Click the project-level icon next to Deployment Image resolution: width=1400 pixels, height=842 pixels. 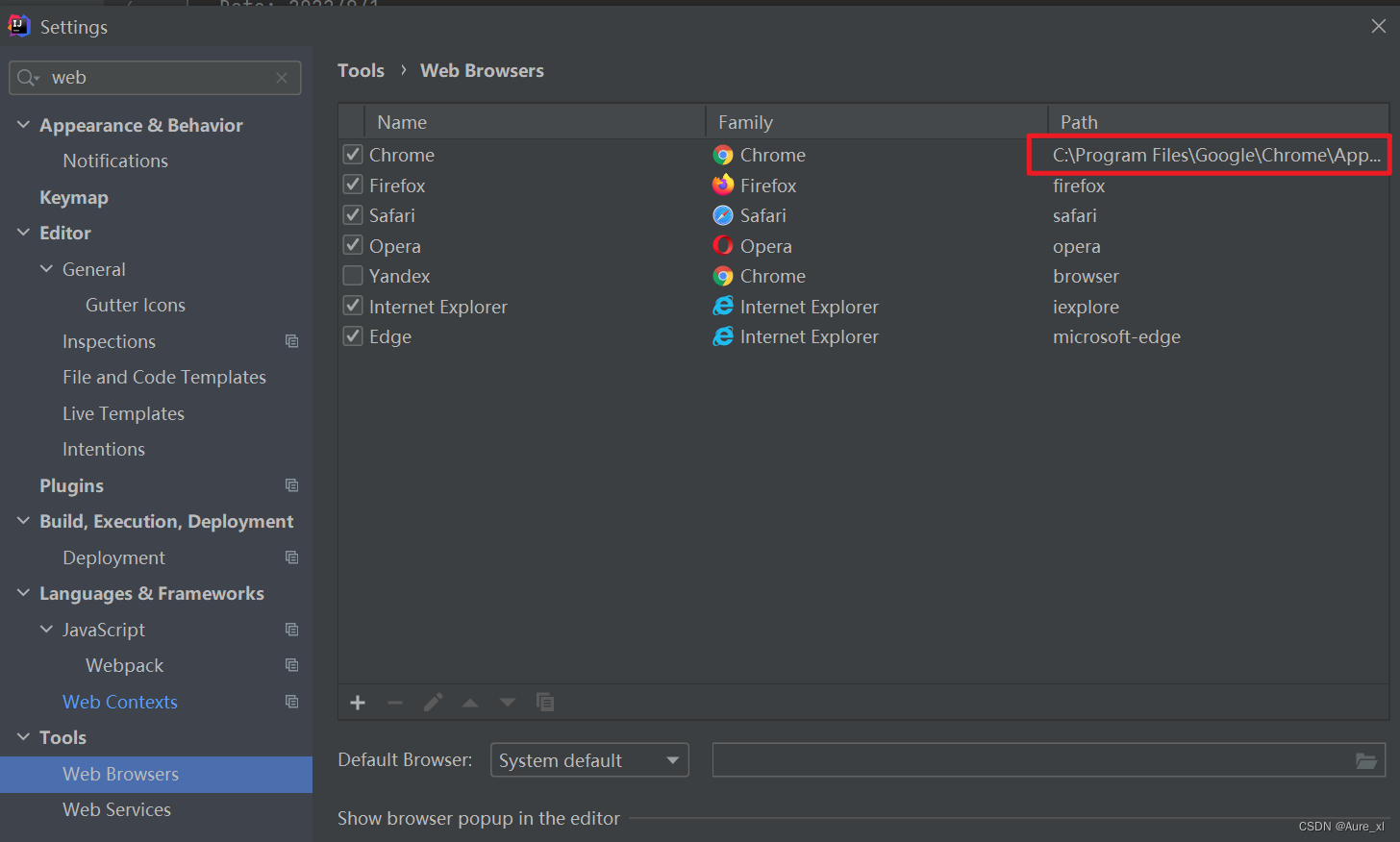pos(292,557)
